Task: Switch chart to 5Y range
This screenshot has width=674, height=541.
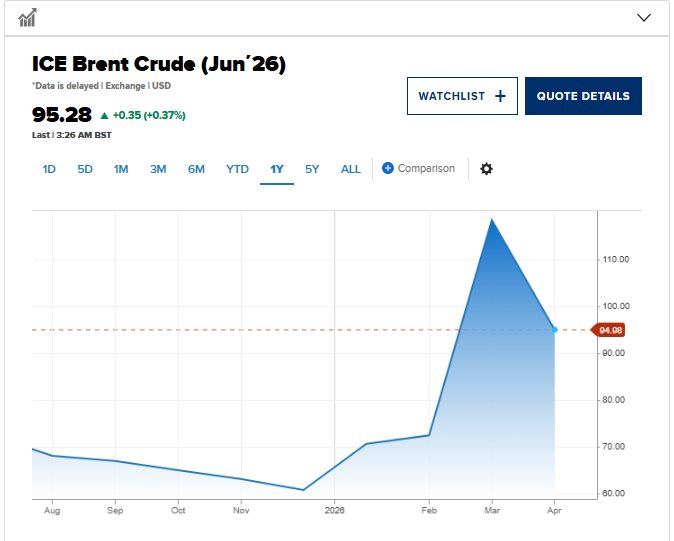Action: click(312, 169)
